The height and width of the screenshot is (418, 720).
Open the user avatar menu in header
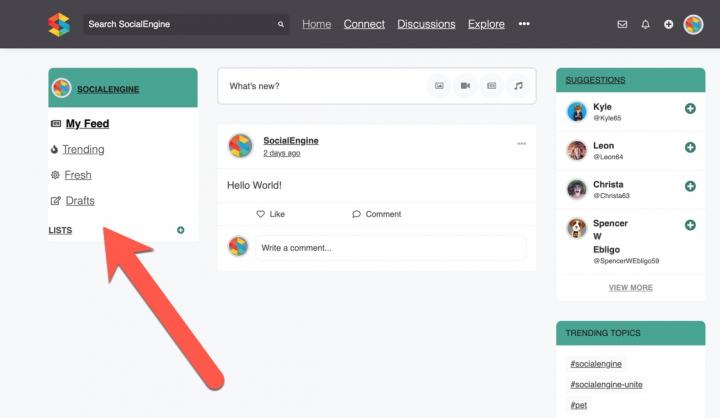[x=693, y=24]
